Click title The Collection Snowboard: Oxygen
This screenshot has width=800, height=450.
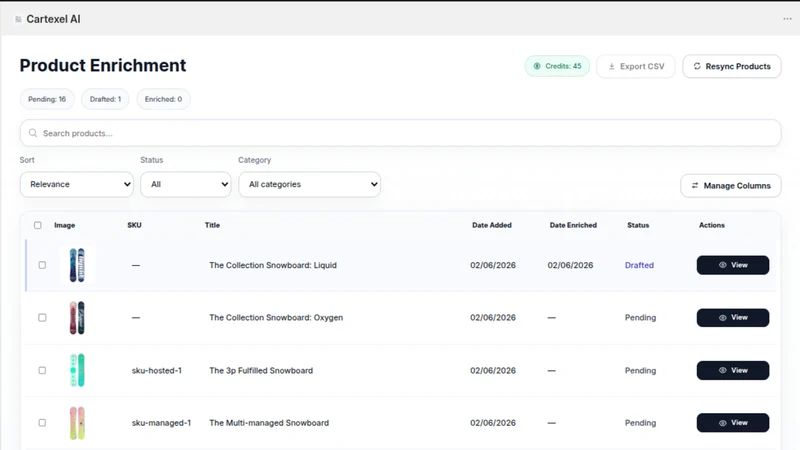pos(276,317)
